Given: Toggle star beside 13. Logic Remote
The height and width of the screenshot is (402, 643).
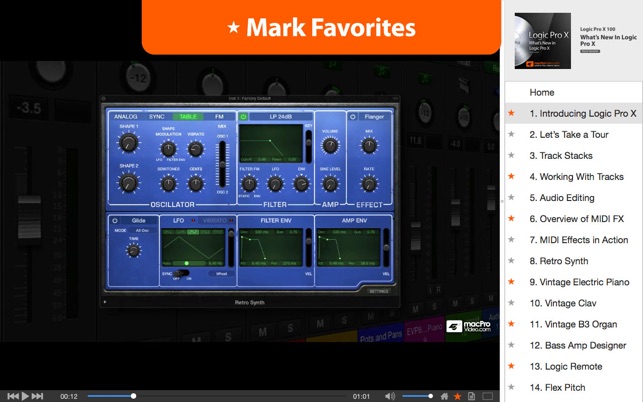Looking at the screenshot, I should [511, 366].
